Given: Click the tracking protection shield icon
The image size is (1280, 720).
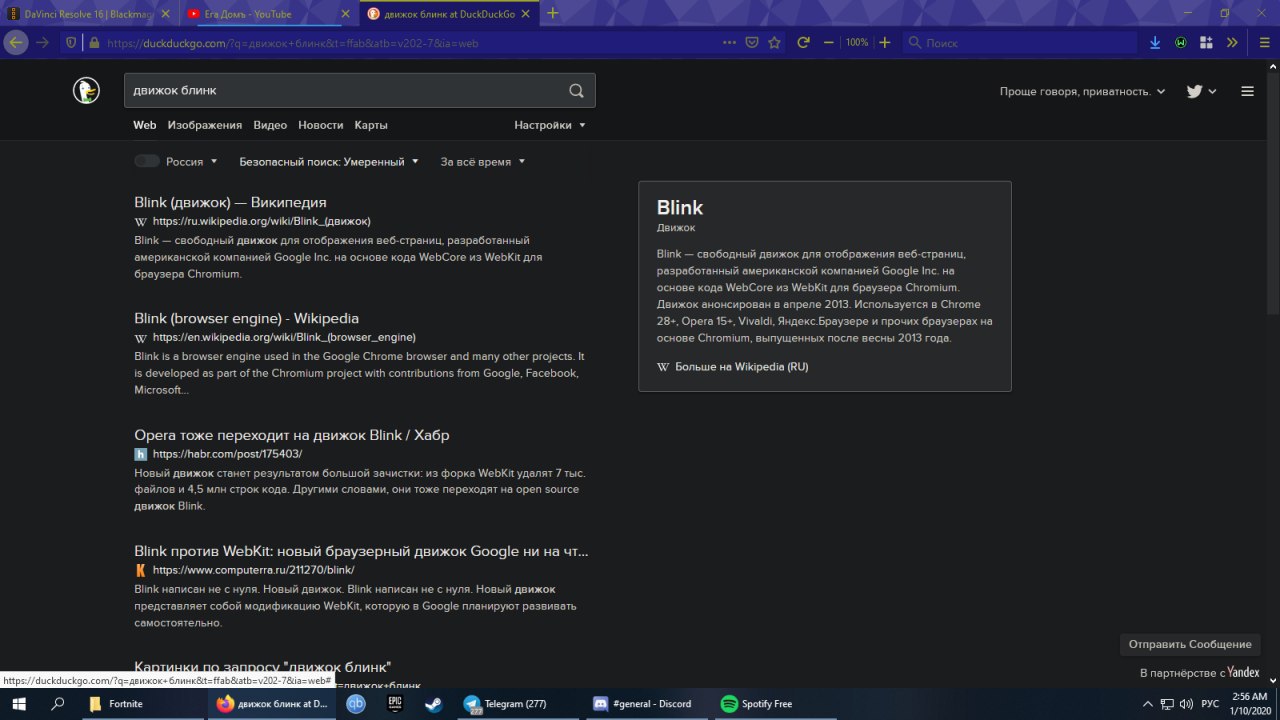Looking at the screenshot, I should (71, 43).
